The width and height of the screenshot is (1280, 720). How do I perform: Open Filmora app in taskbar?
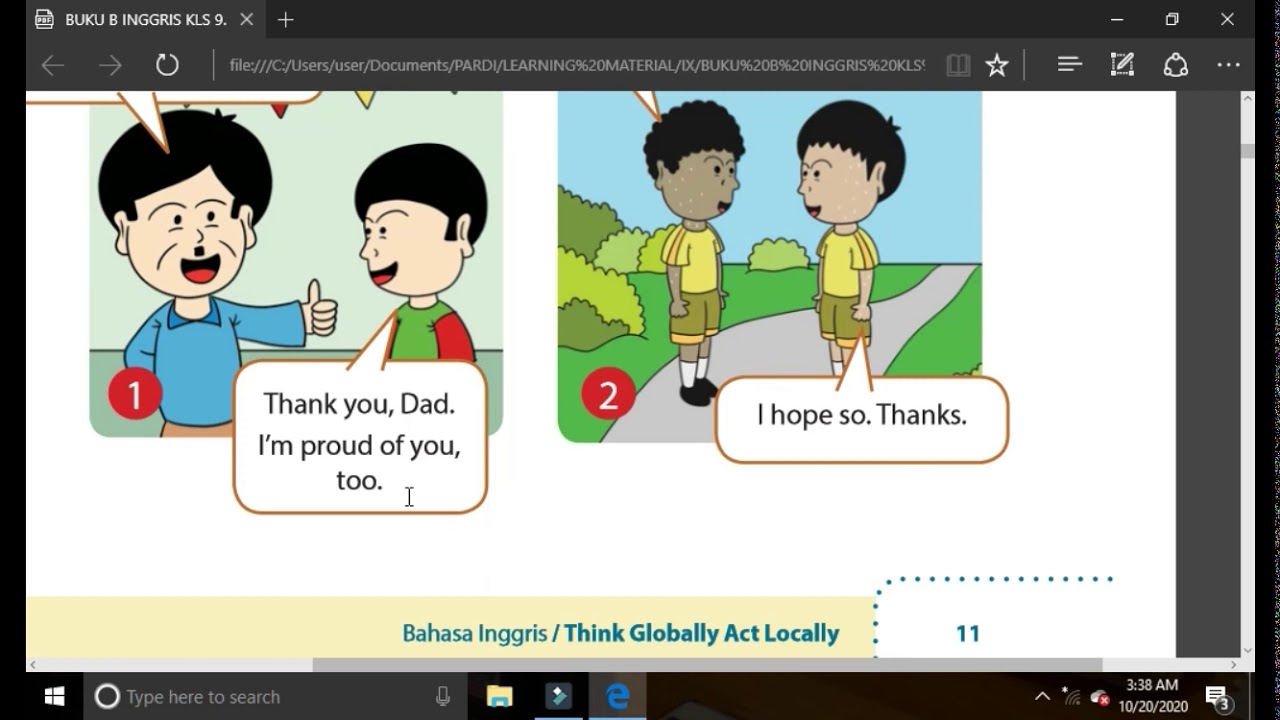coord(558,697)
